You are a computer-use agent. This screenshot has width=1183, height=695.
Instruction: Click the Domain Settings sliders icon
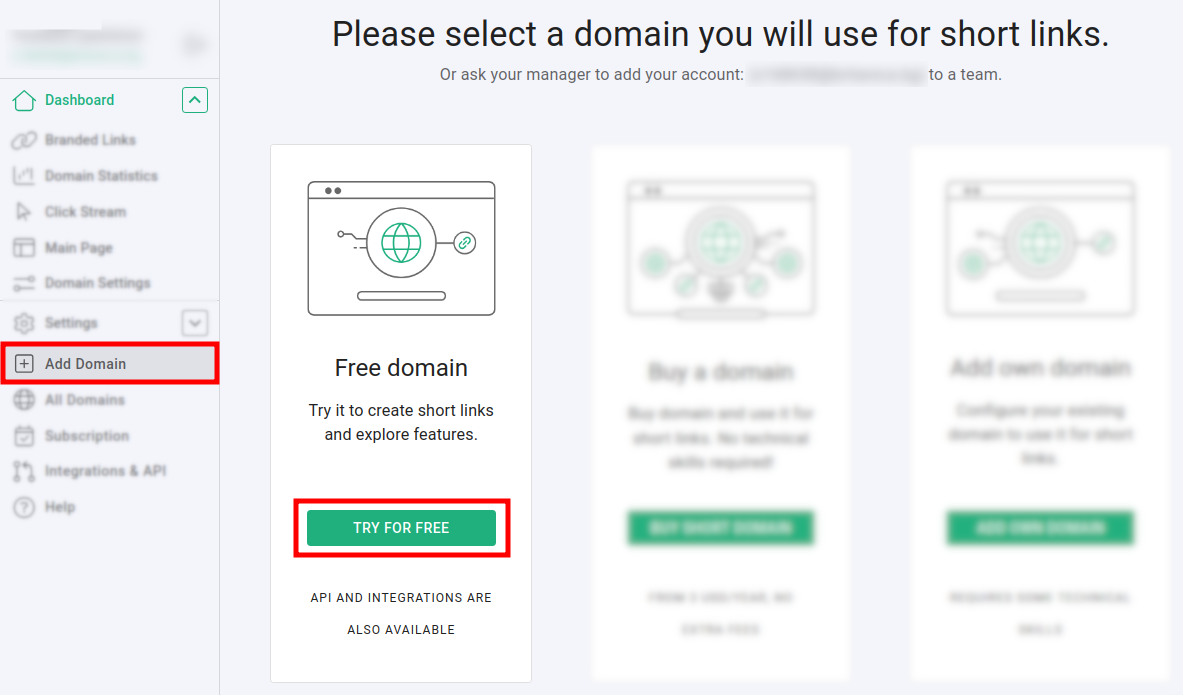[x=24, y=283]
